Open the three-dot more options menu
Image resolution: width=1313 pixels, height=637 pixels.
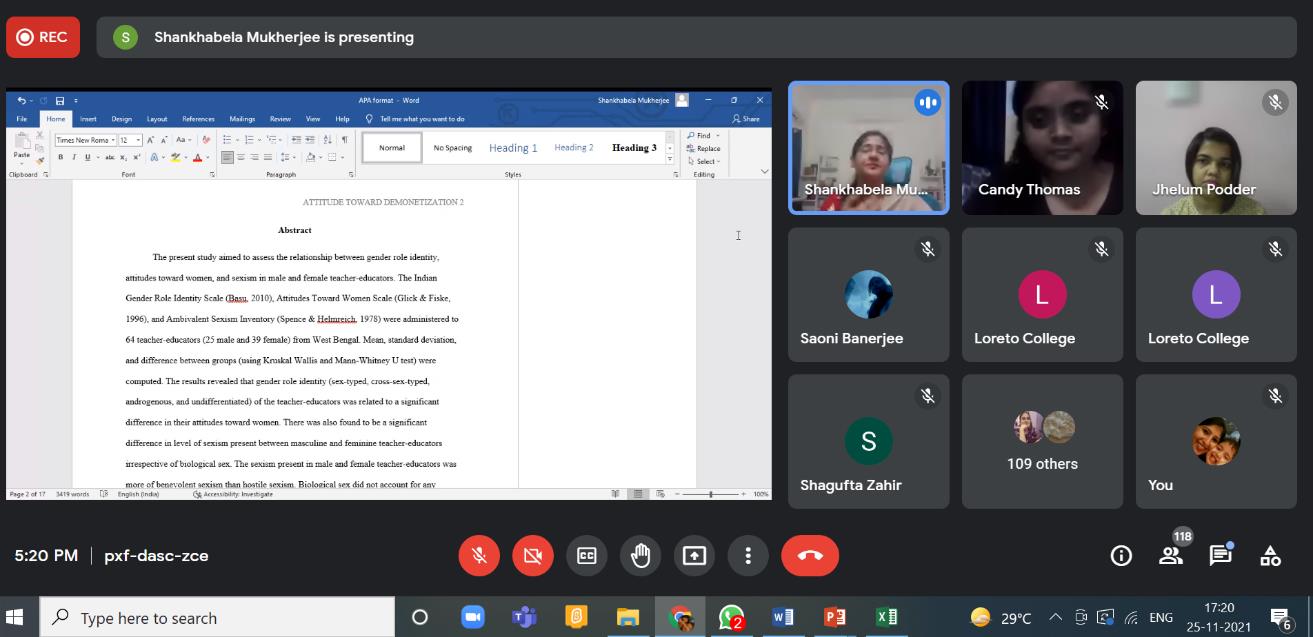click(x=748, y=556)
